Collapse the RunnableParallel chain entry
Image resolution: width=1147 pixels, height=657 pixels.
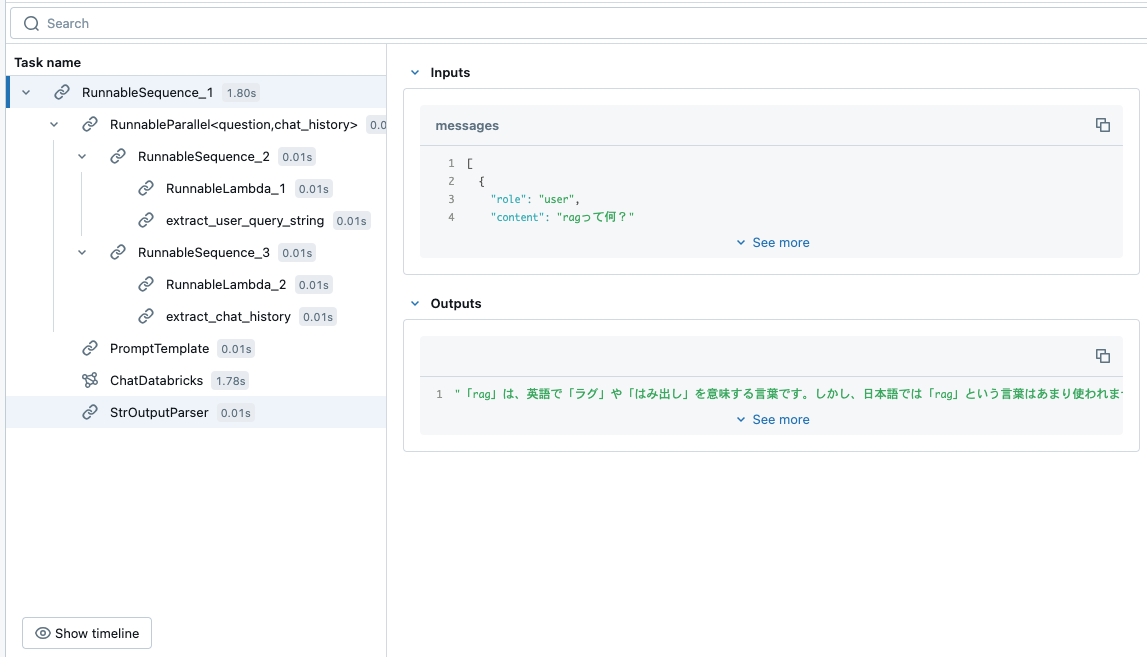54,124
